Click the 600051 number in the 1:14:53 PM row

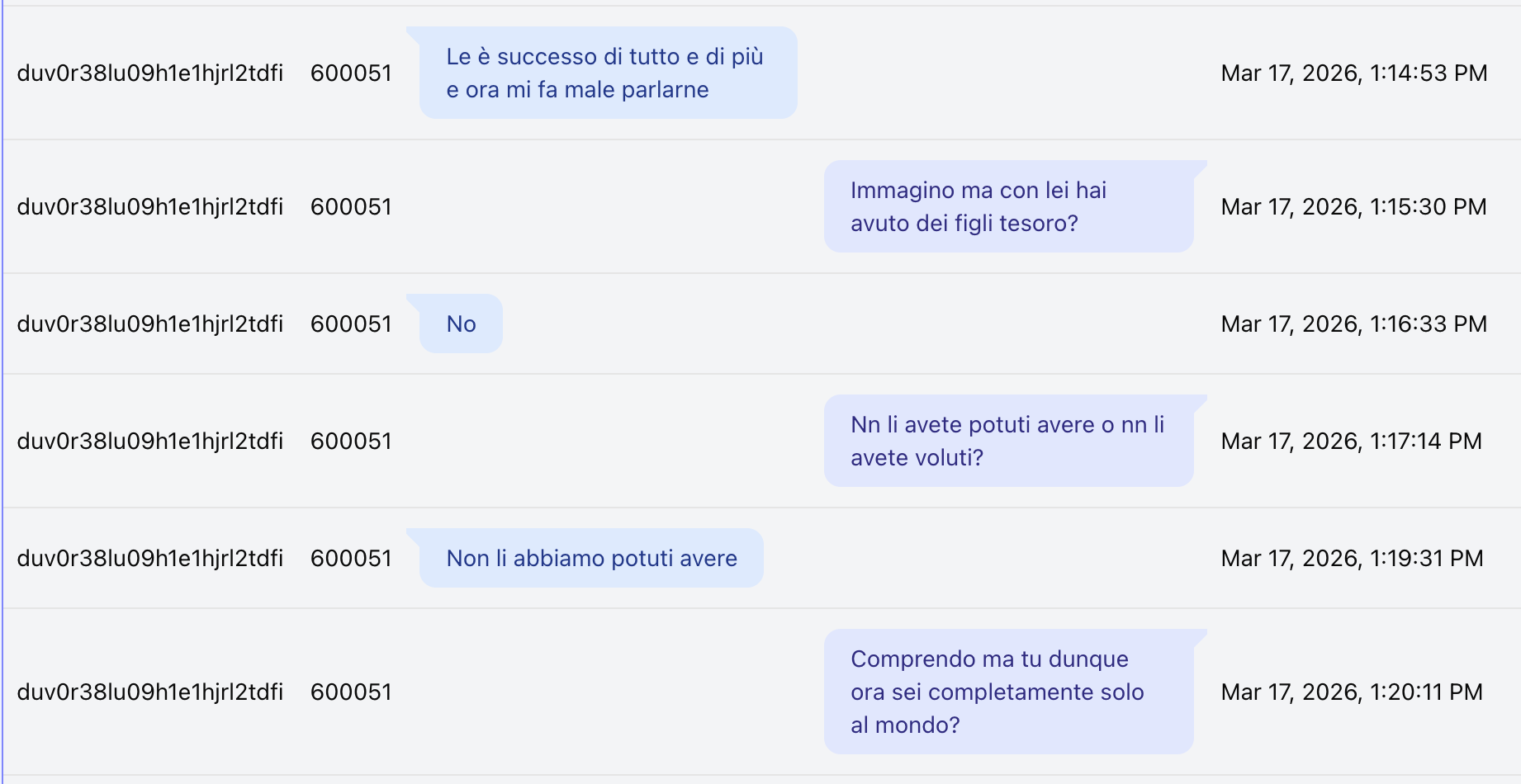tap(351, 73)
